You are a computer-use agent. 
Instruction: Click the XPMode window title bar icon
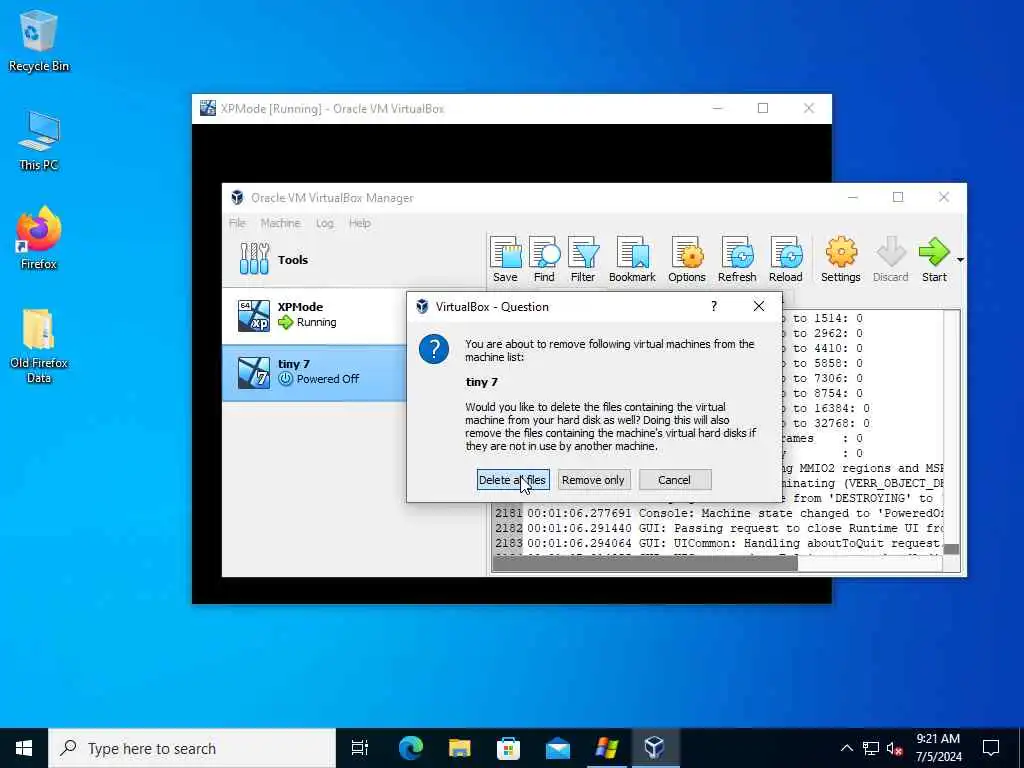(x=208, y=108)
